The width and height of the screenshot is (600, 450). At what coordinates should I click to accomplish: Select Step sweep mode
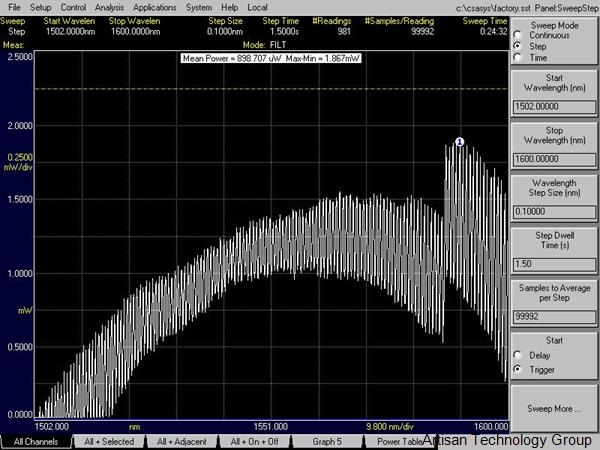516,46
